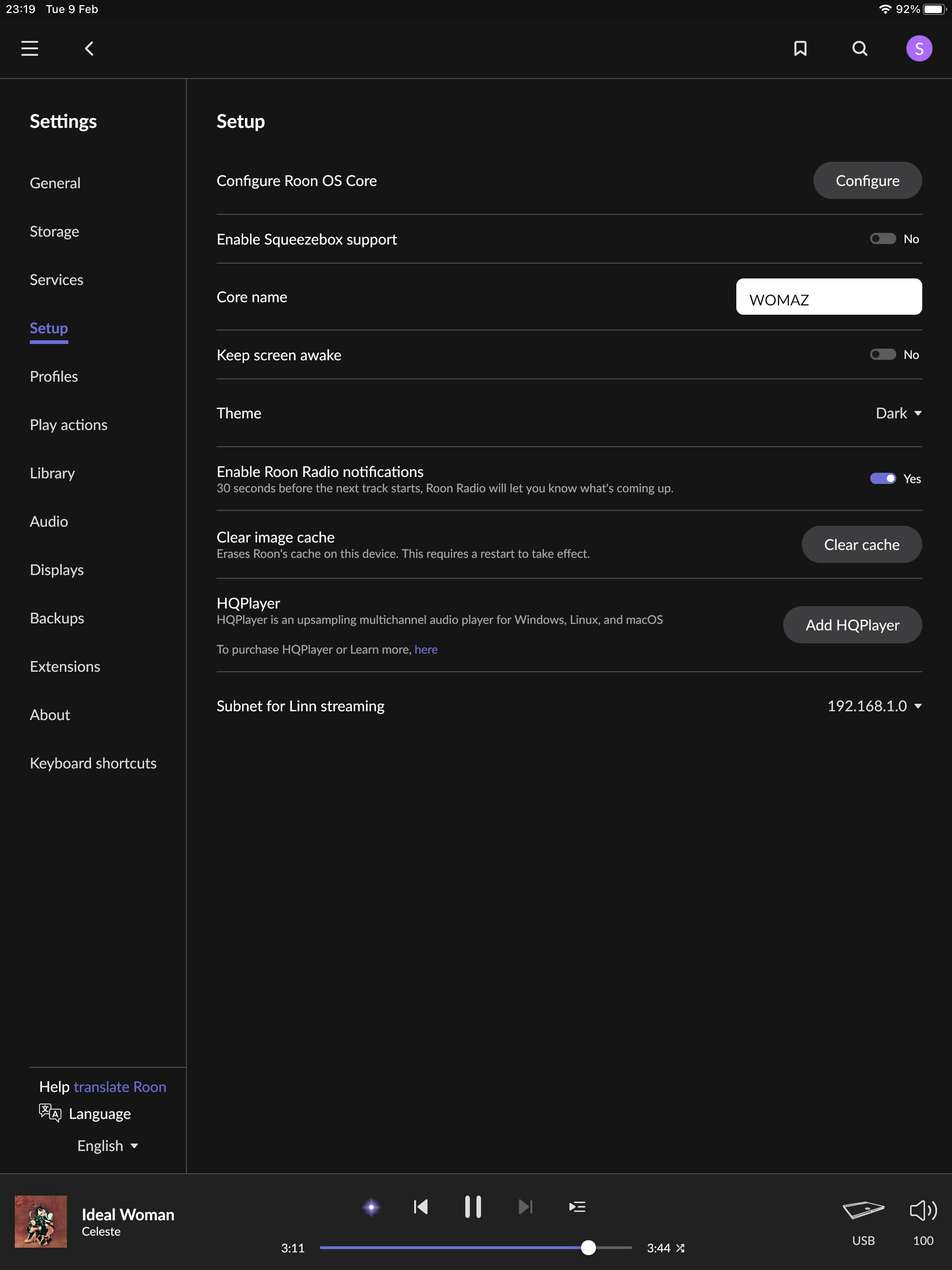Enable Squeezebox support toggle

[x=883, y=239]
